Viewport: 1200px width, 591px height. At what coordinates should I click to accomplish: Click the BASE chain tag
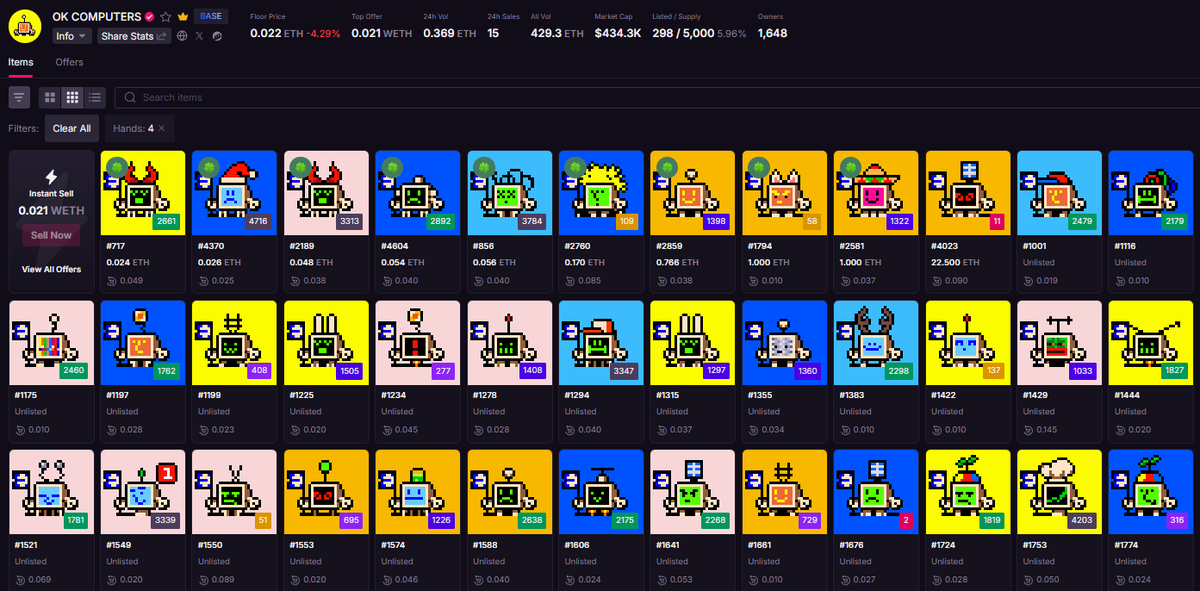(211, 16)
